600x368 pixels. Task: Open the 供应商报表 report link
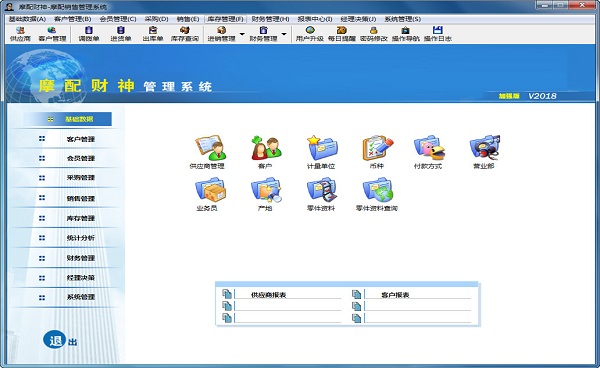[269, 295]
